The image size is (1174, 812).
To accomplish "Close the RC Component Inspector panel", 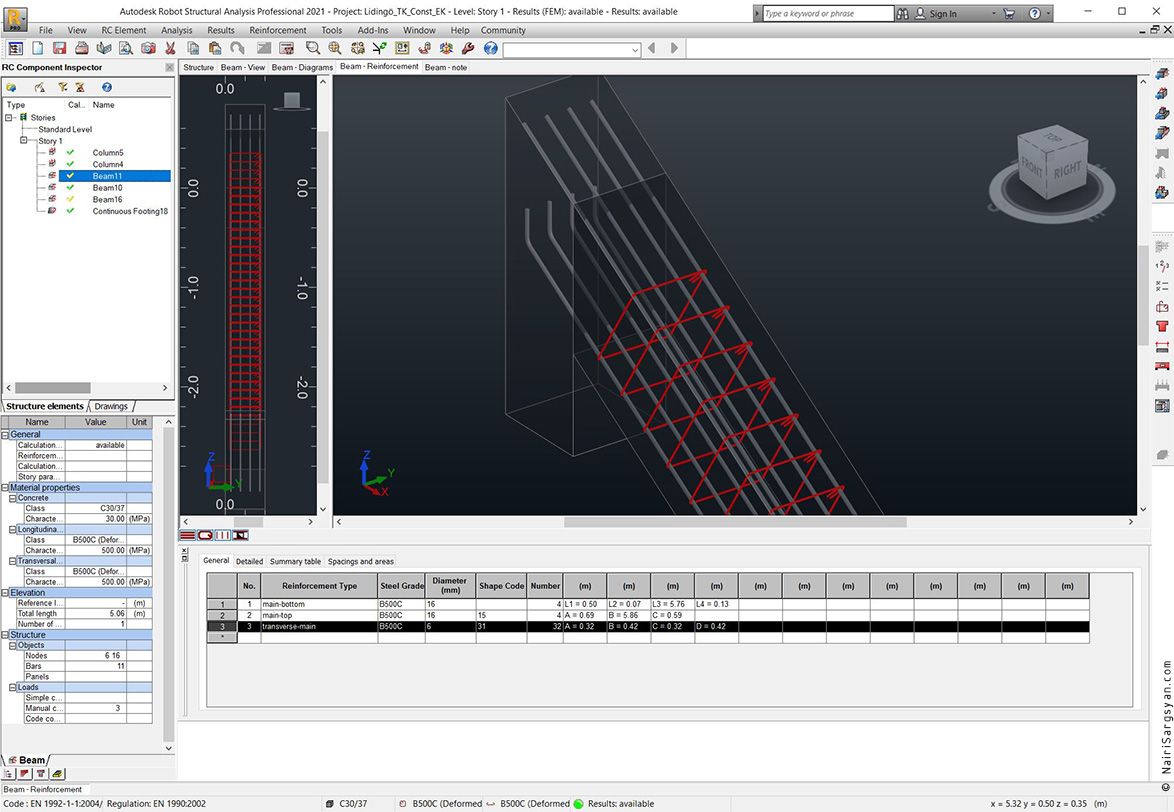I will click(169, 67).
